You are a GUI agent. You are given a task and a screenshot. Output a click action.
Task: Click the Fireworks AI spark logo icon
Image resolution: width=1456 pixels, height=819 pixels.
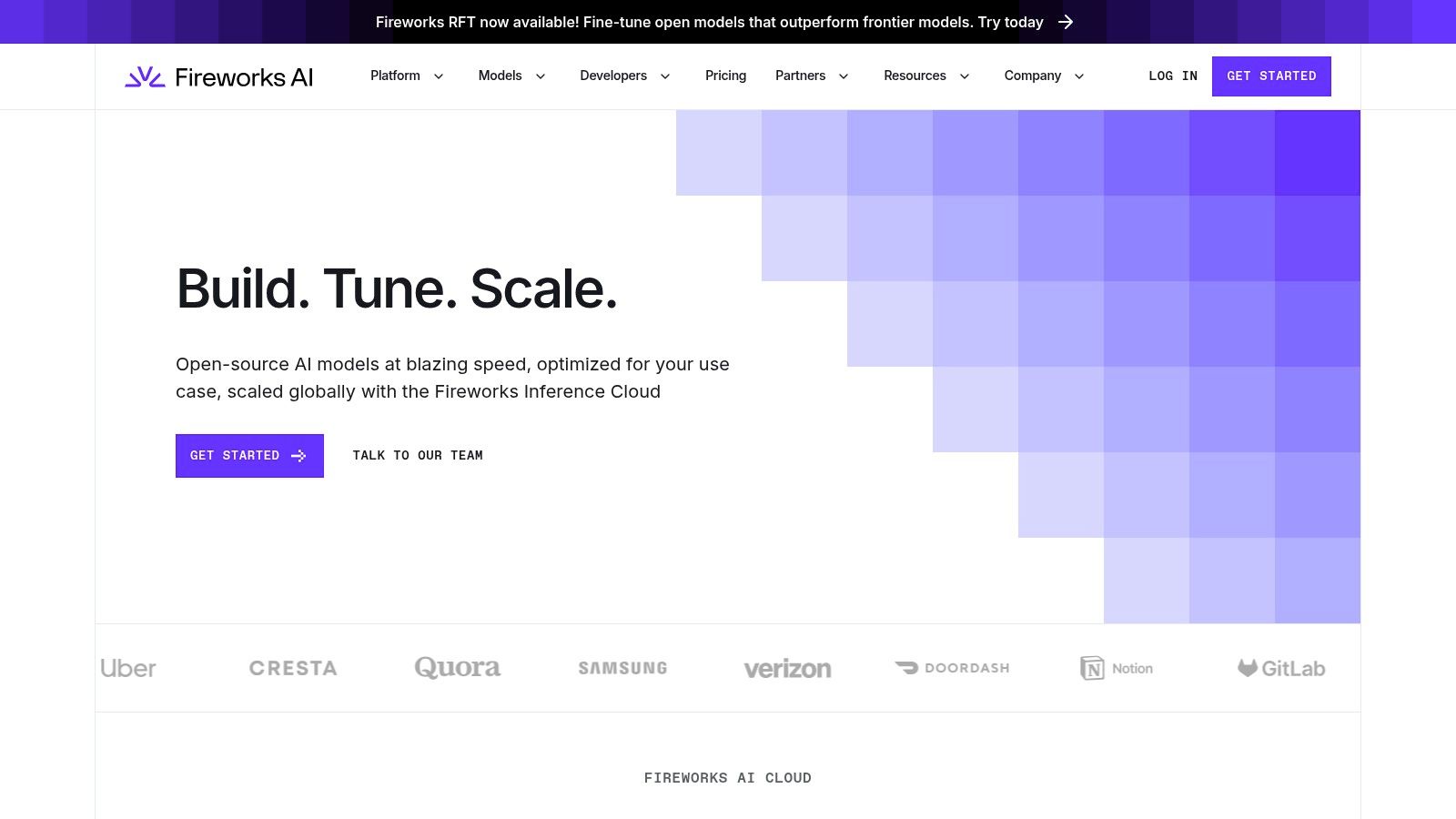coord(145,77)
